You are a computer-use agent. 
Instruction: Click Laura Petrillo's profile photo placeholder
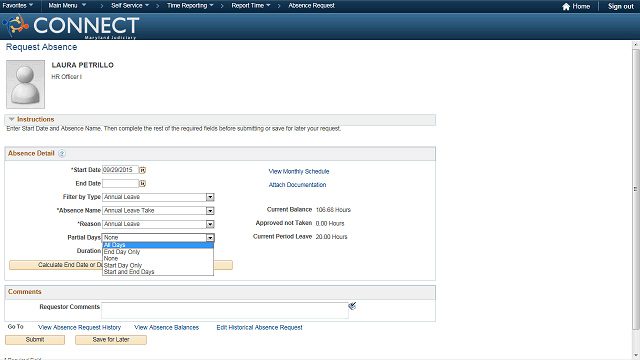click(x=25, y=84)
